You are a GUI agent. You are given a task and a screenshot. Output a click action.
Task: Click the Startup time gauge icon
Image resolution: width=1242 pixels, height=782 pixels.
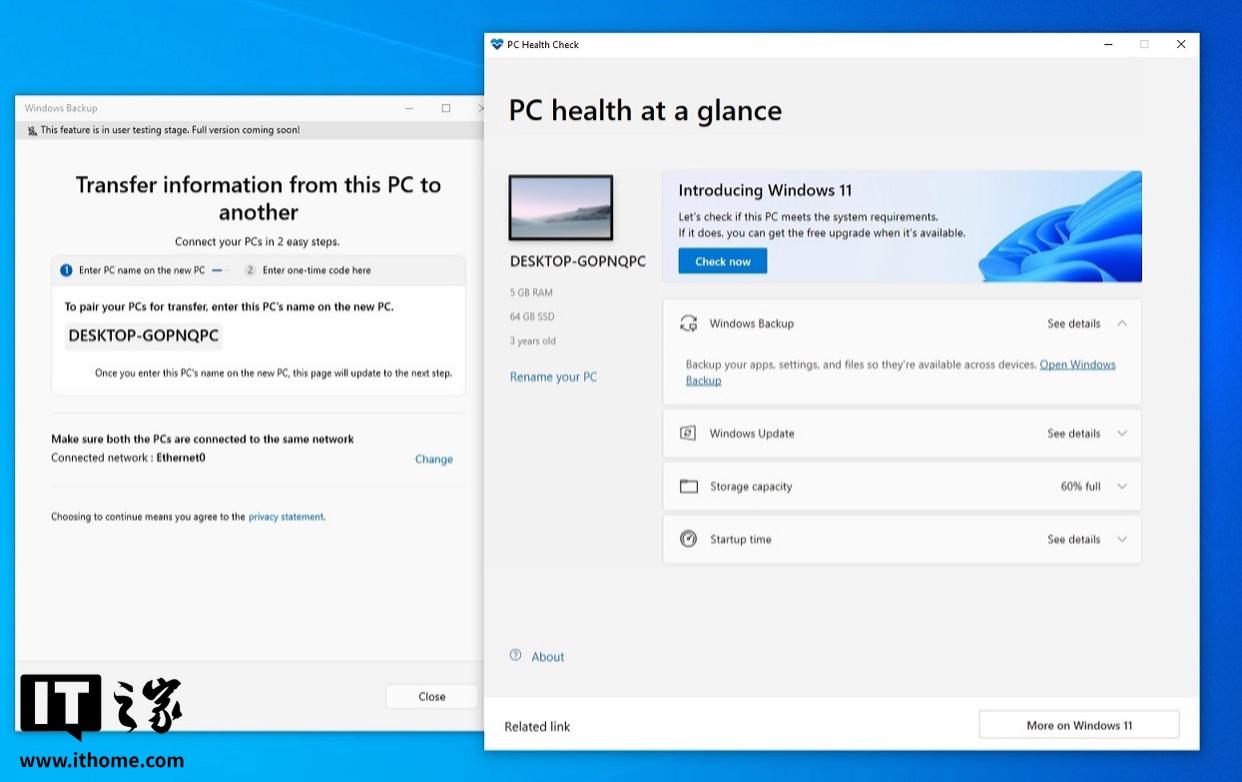tap(688, 539)
